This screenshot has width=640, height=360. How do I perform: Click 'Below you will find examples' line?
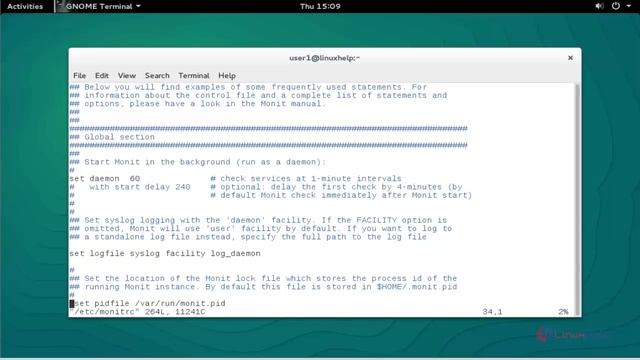[x=248, y=87]
